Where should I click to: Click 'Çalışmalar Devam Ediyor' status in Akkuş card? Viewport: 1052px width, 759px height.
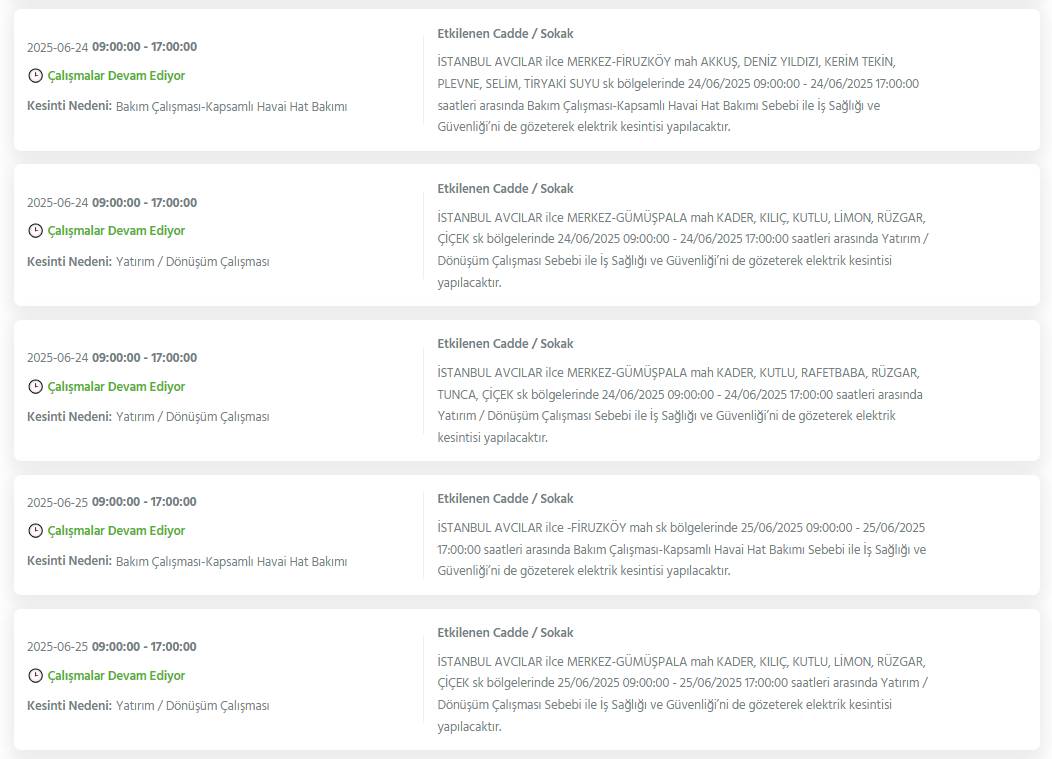[x=116, y=76]
